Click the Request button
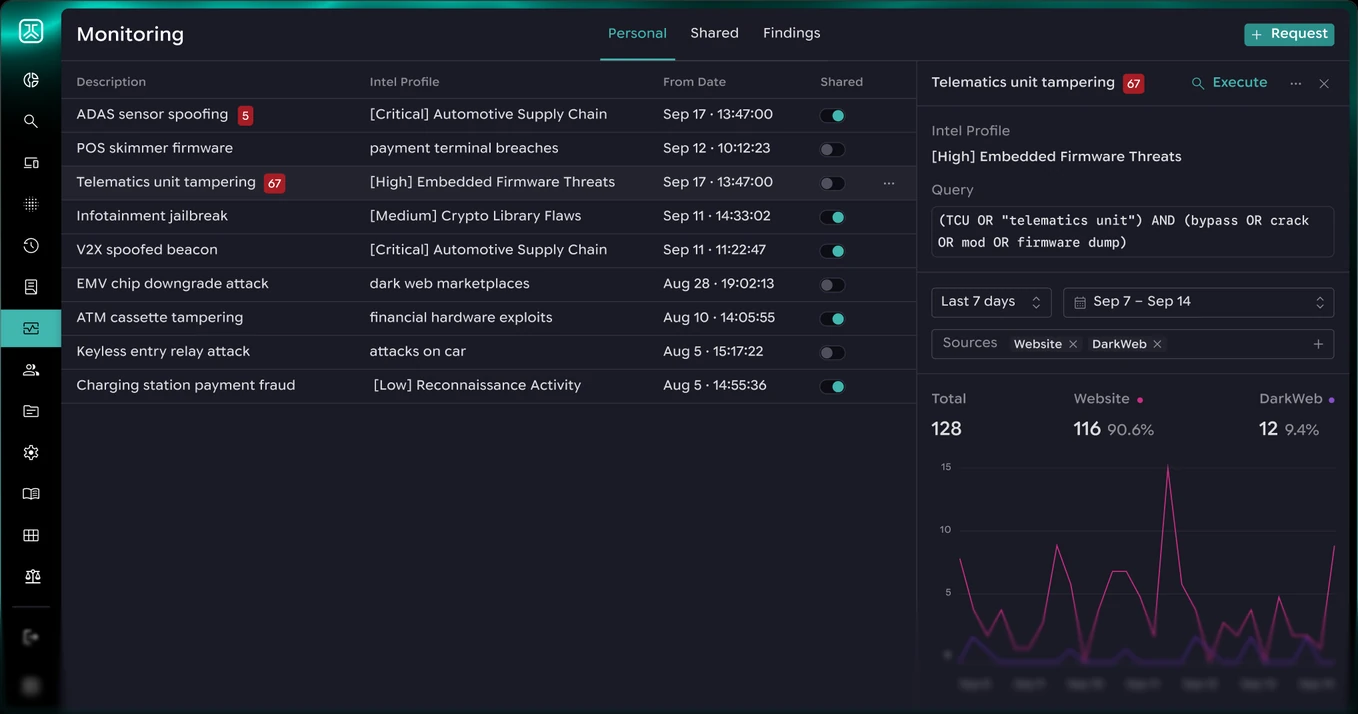Viewport: 1358px width, 714px height. pos(1289,34)
